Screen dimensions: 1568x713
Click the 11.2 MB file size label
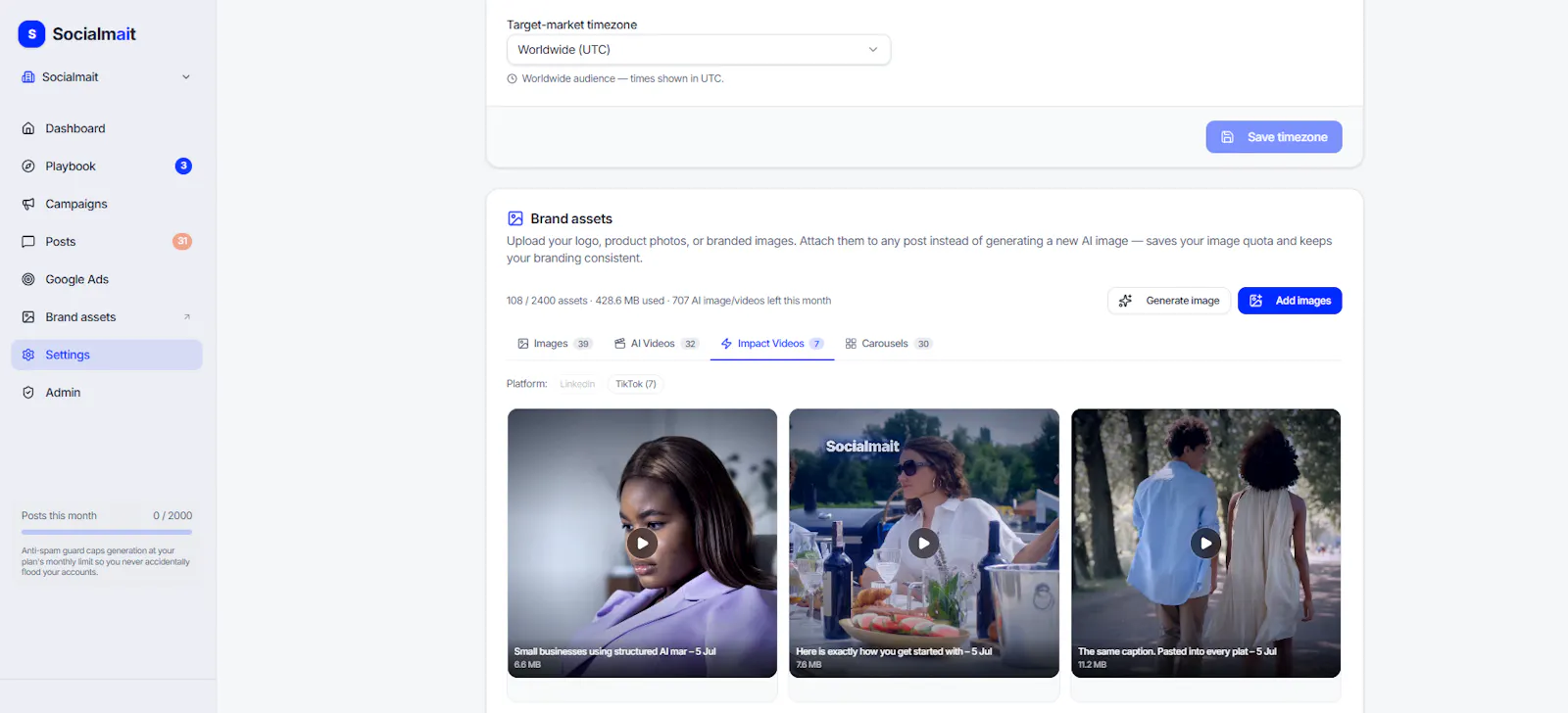(1093, 665)
